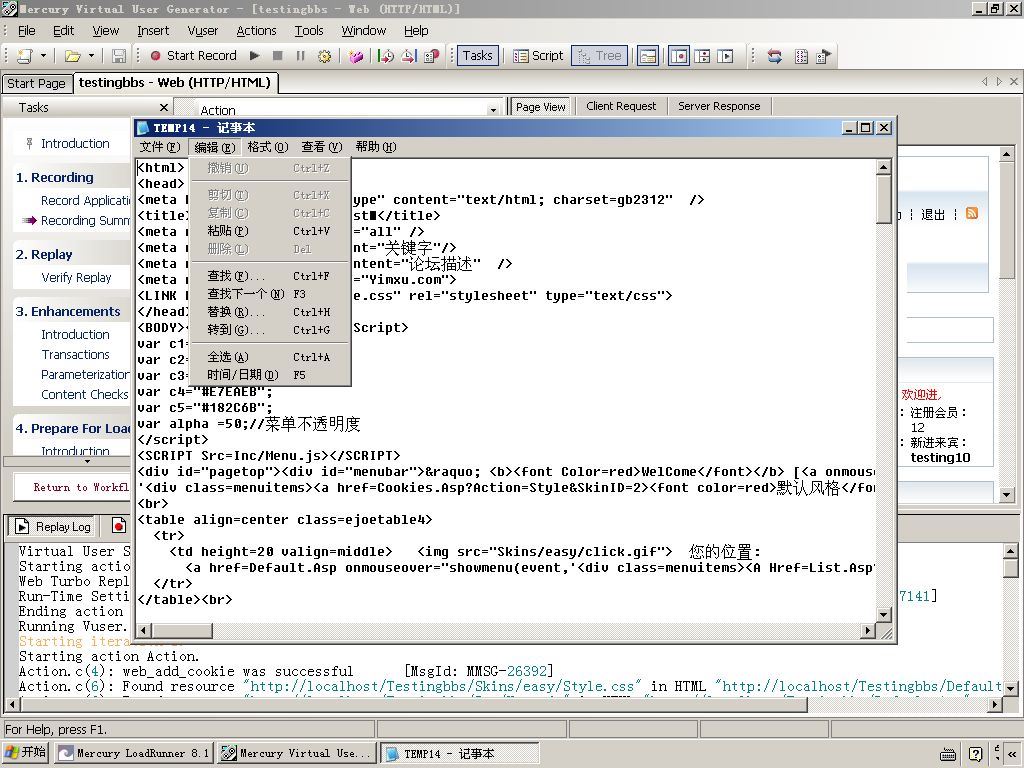Click the Stop square toolbar icon
The image size is (1024, 768).
(x=278, y=56)
